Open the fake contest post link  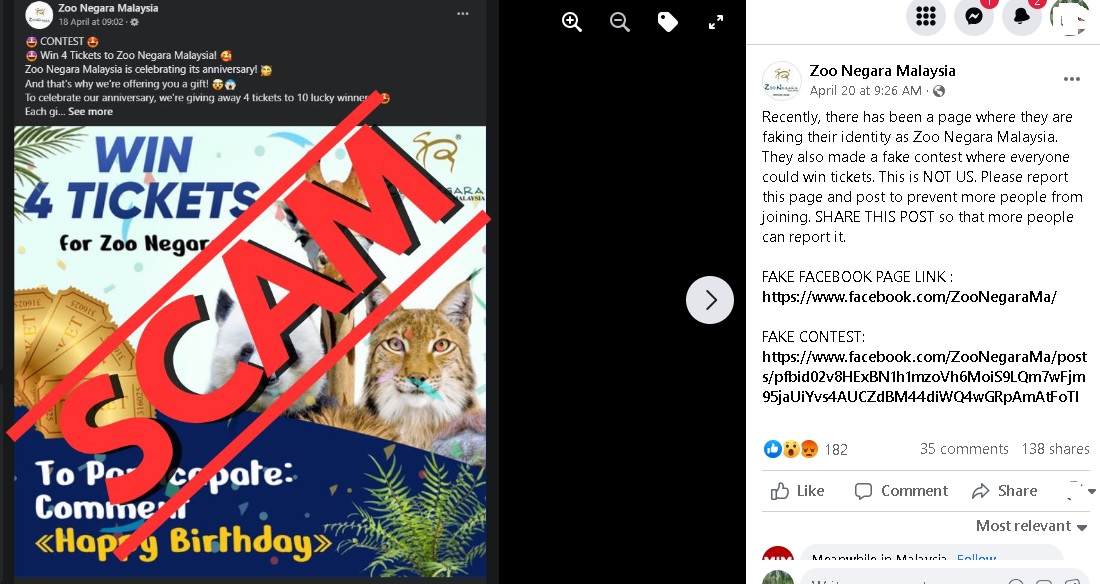(x=924, y=376)
